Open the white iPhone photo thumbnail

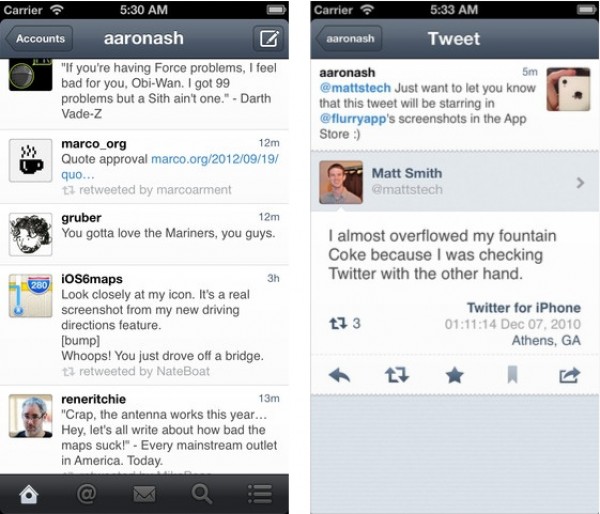pyautogui.click(x=568, y=89)
